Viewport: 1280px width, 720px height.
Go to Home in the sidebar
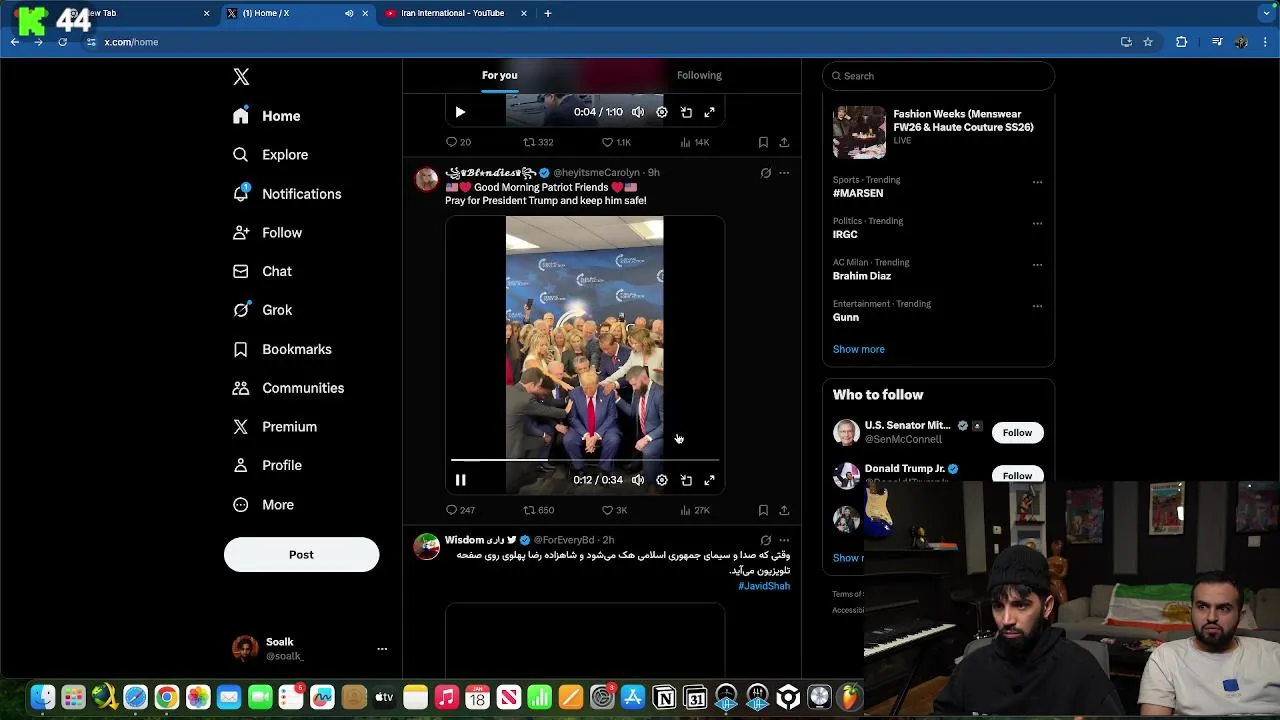(x=266, y=116)
